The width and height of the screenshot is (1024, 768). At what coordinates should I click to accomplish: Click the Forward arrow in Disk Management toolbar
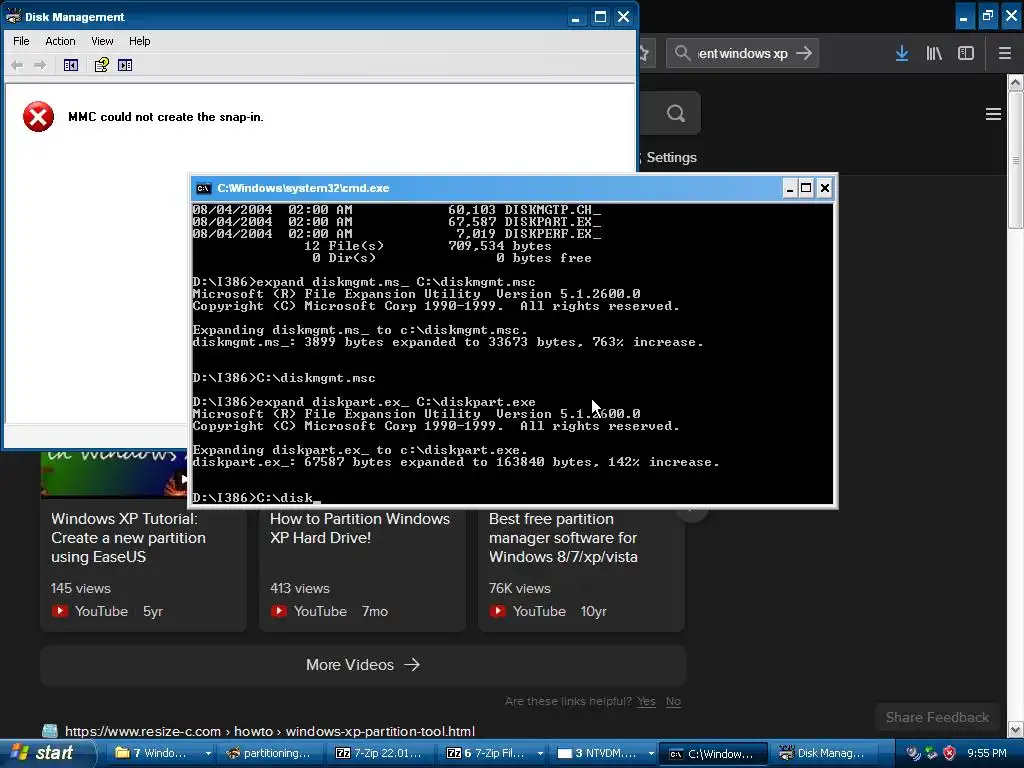pos(40,65)
